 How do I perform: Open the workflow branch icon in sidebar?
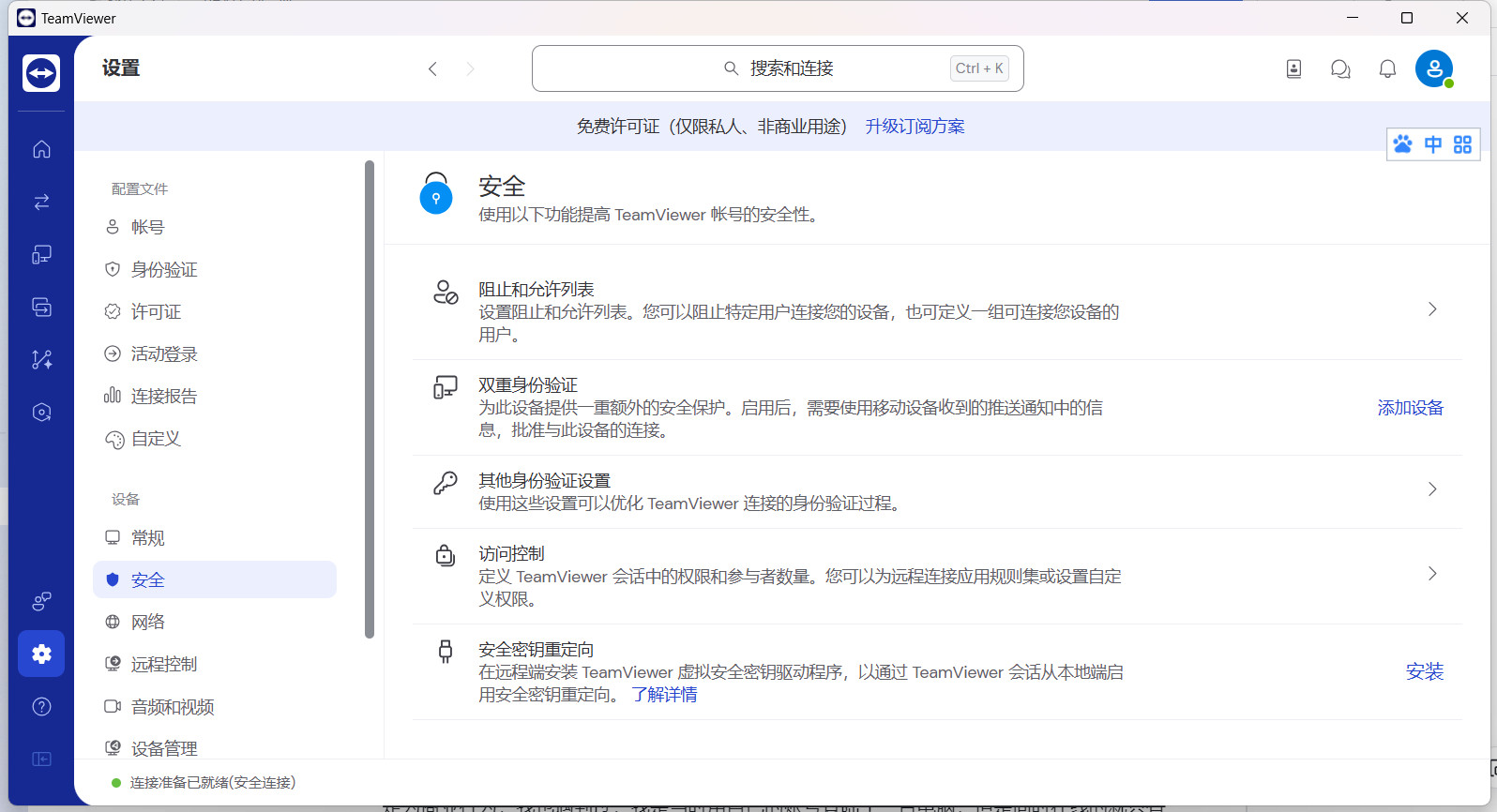click(x=41, y=359)
